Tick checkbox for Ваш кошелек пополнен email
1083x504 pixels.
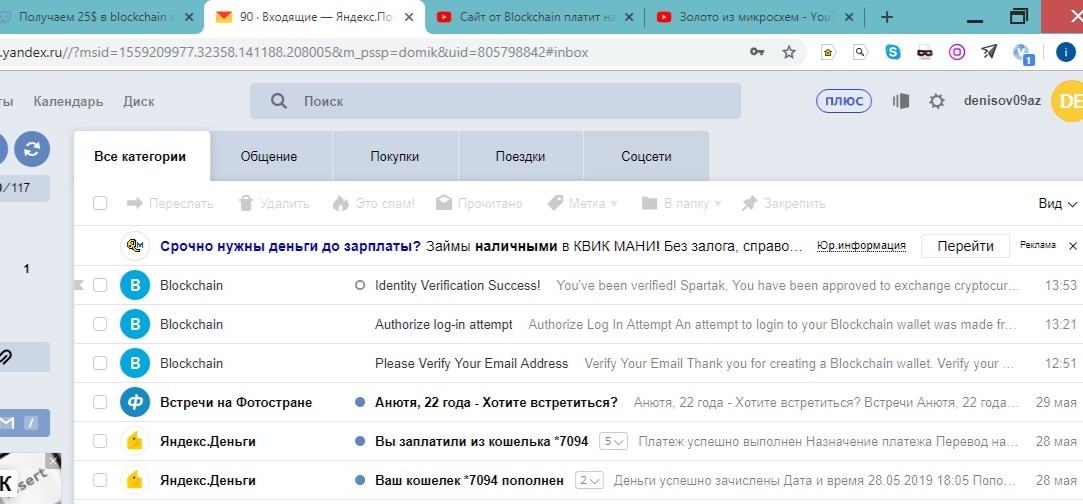pyautogui.click(x=100, y=481)
